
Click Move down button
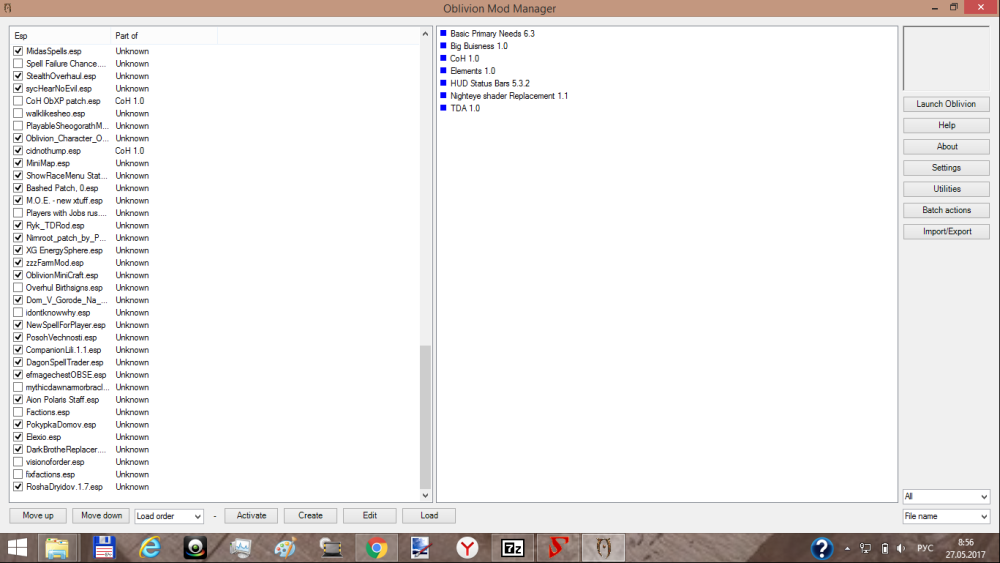101,515
